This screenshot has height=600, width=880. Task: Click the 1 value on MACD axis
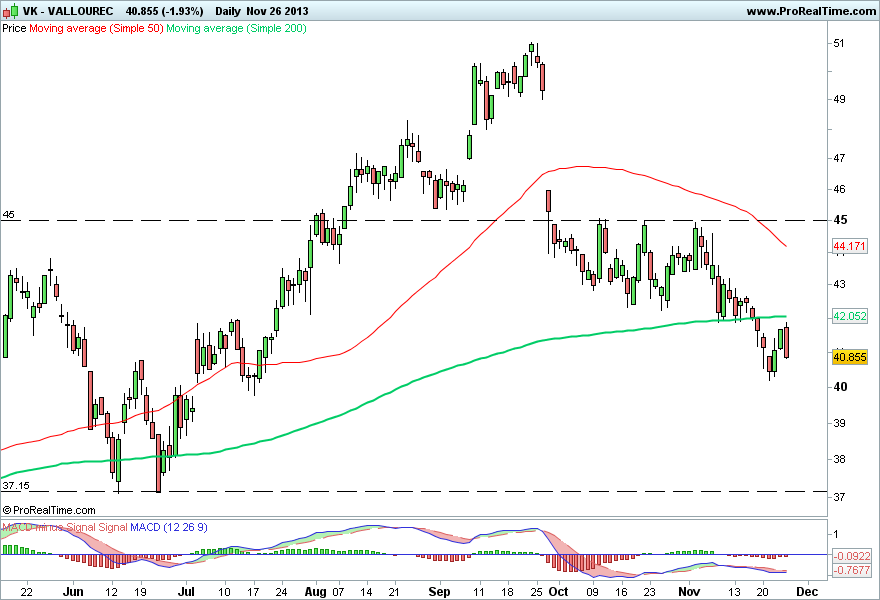836,534
